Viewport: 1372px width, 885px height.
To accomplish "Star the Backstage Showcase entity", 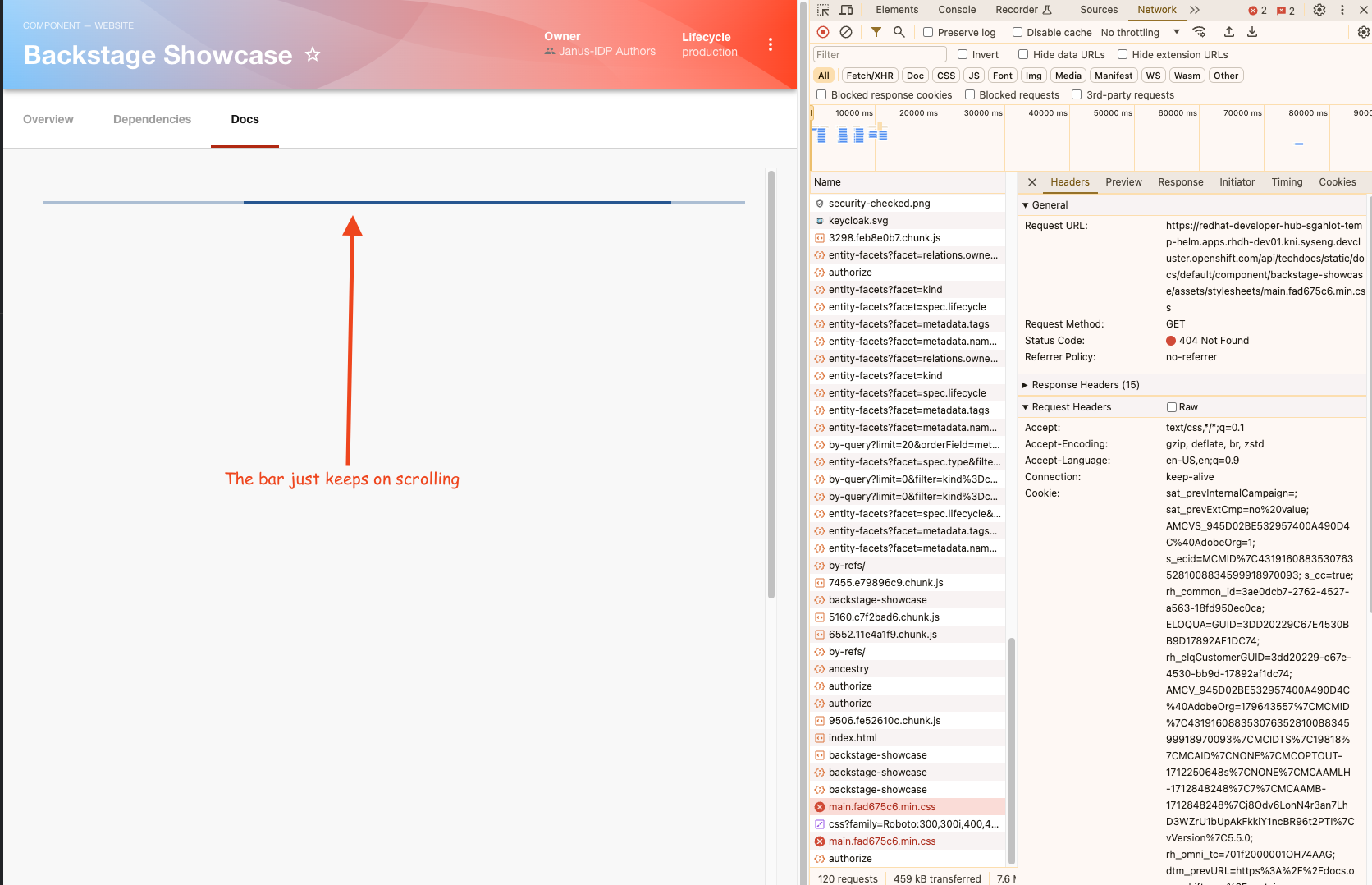I will pyautogui.click(x=313, y=54).
